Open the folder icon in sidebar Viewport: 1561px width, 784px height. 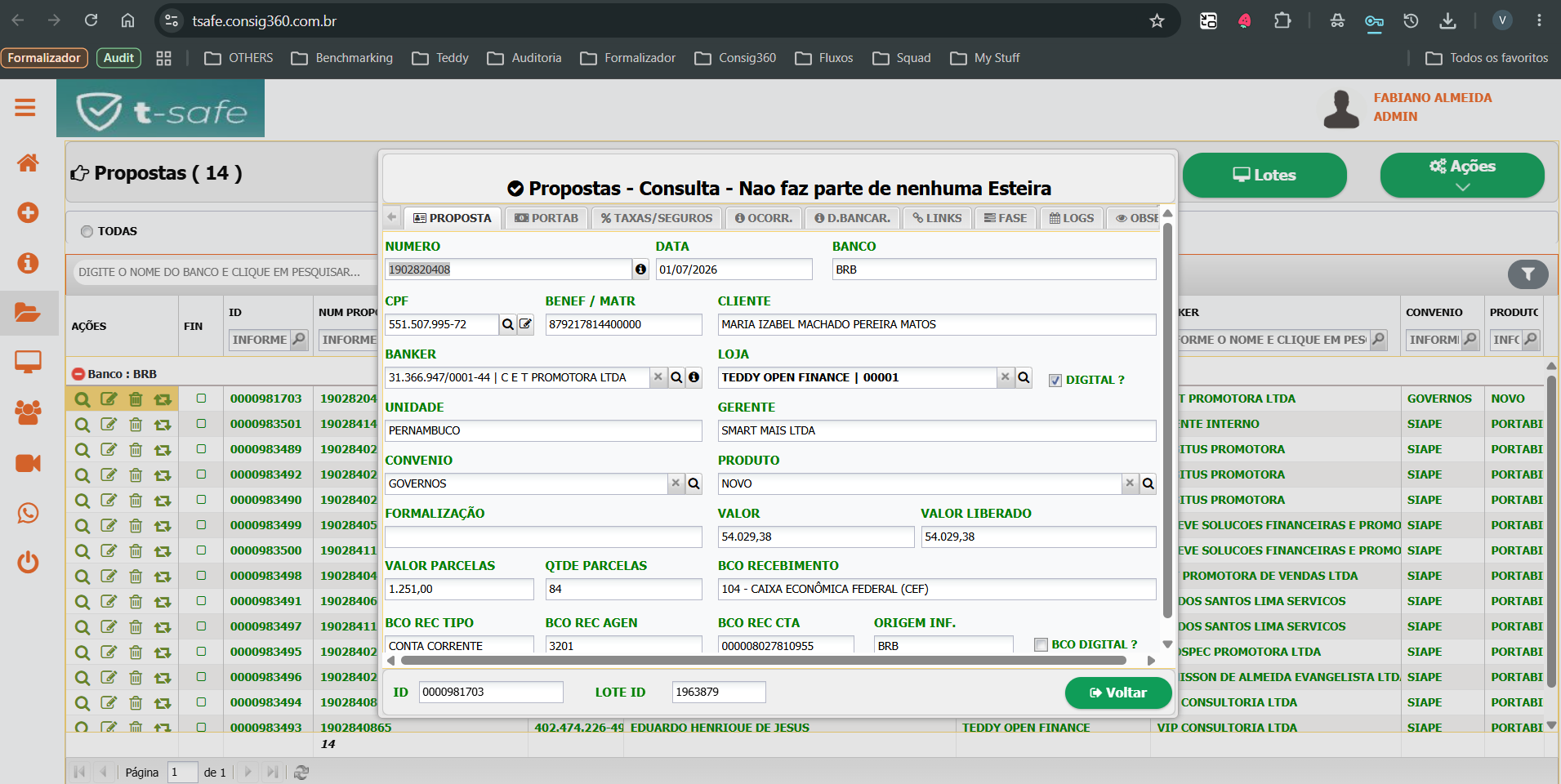pyautogui.click(x=28, y=312)
